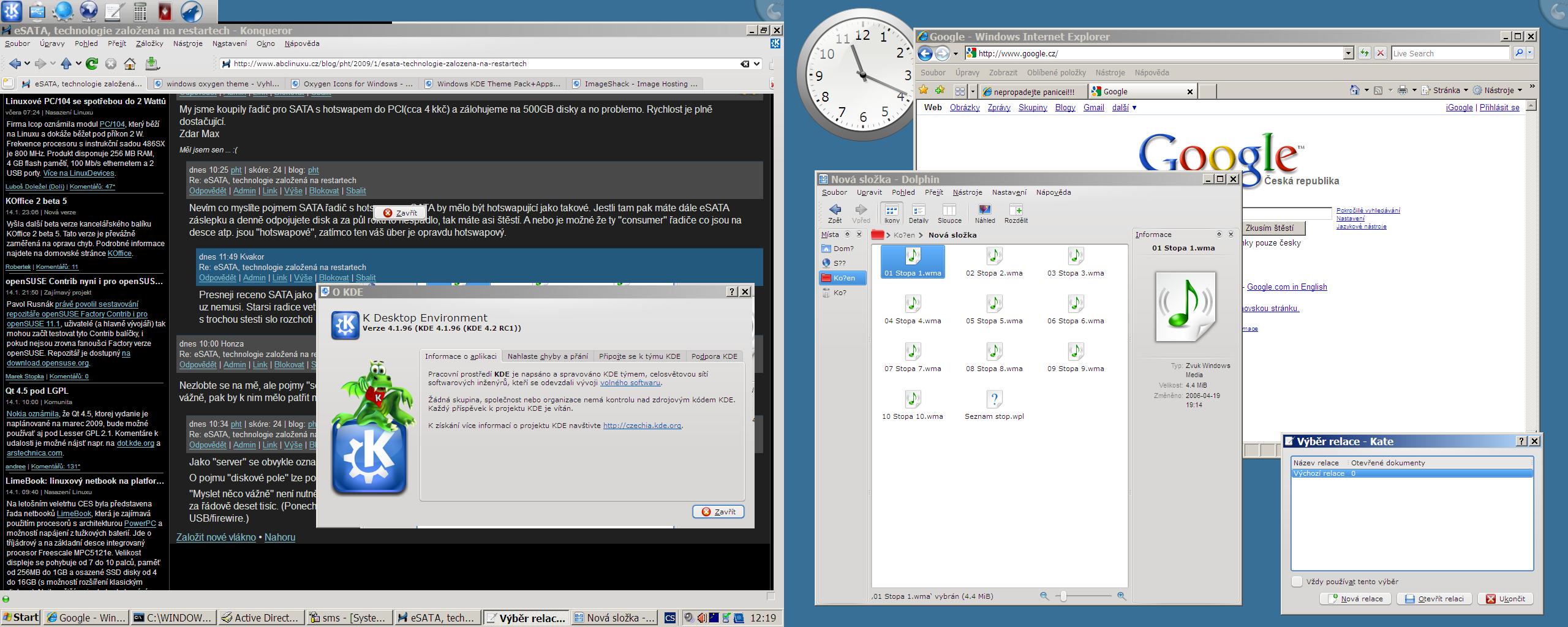The image size is (1568, 627).
Task: Open the blue wolf icon in top panel
Action: 192,11
